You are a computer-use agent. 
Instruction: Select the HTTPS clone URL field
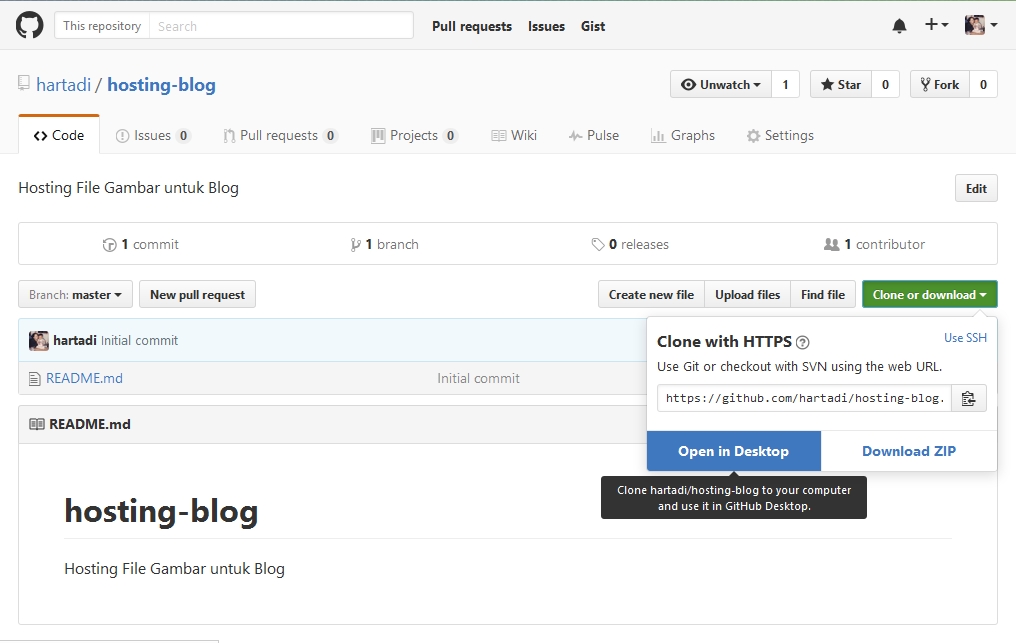tap(804, 398)
